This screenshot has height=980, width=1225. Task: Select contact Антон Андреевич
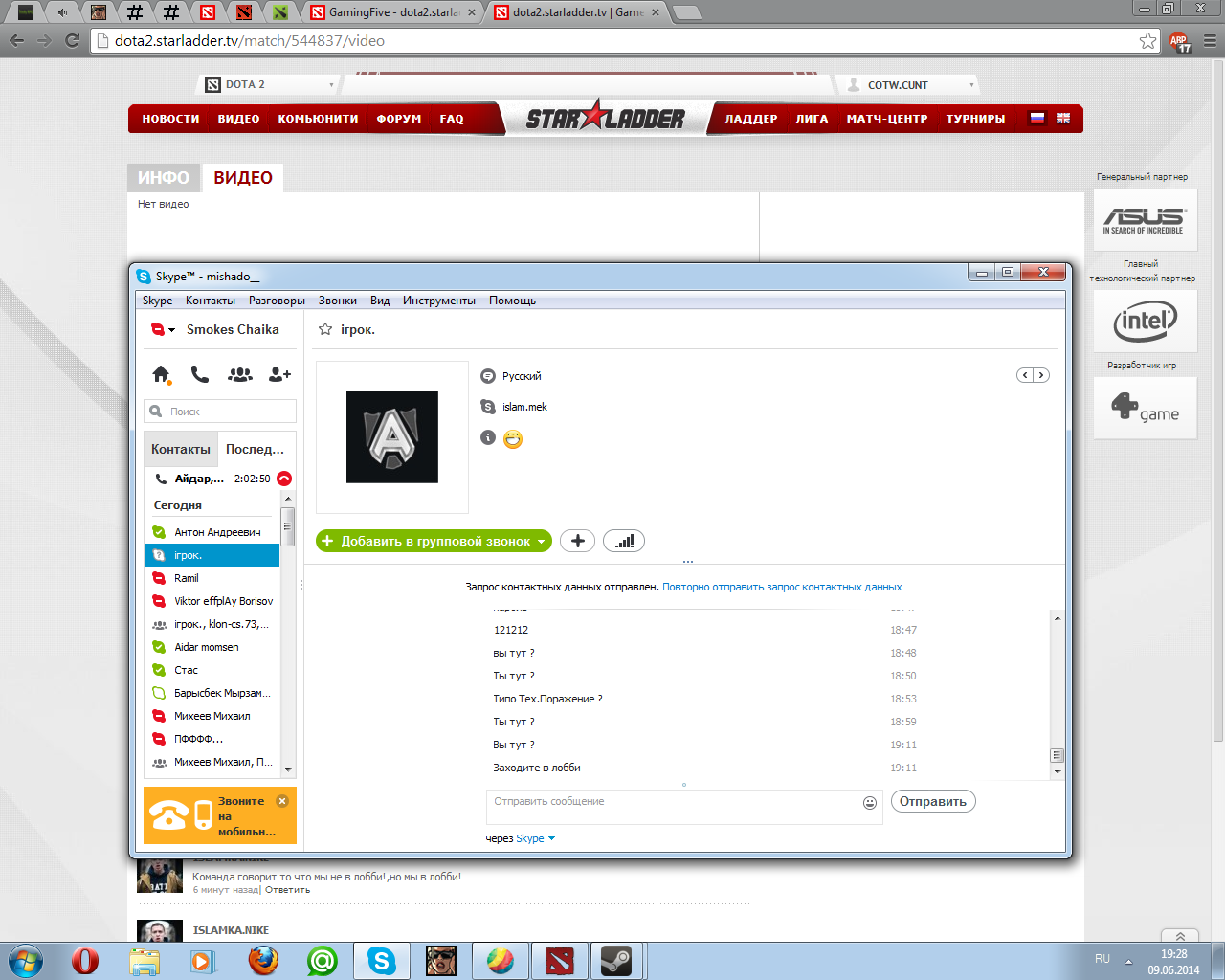(212, 532)
